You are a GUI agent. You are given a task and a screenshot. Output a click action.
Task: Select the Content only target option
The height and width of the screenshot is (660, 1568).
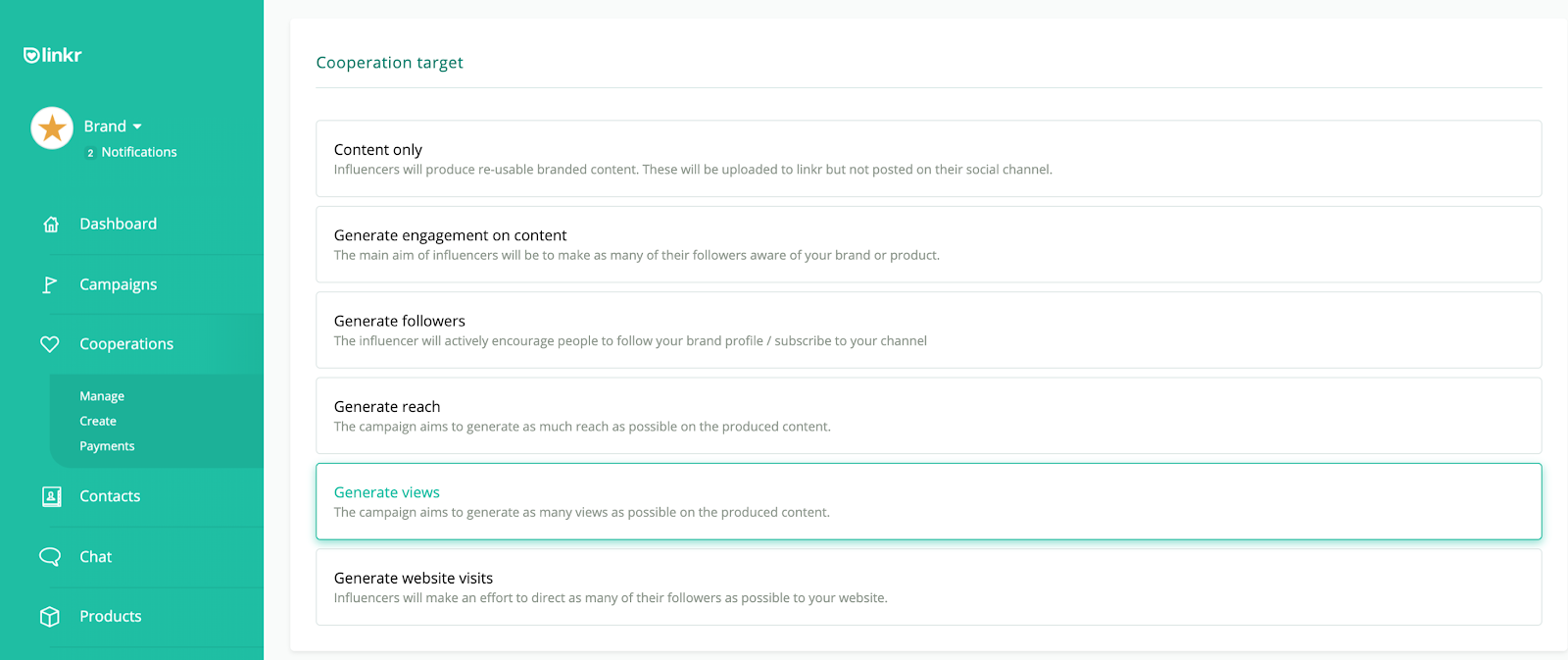pyautogui.click(x=928, y=159)
